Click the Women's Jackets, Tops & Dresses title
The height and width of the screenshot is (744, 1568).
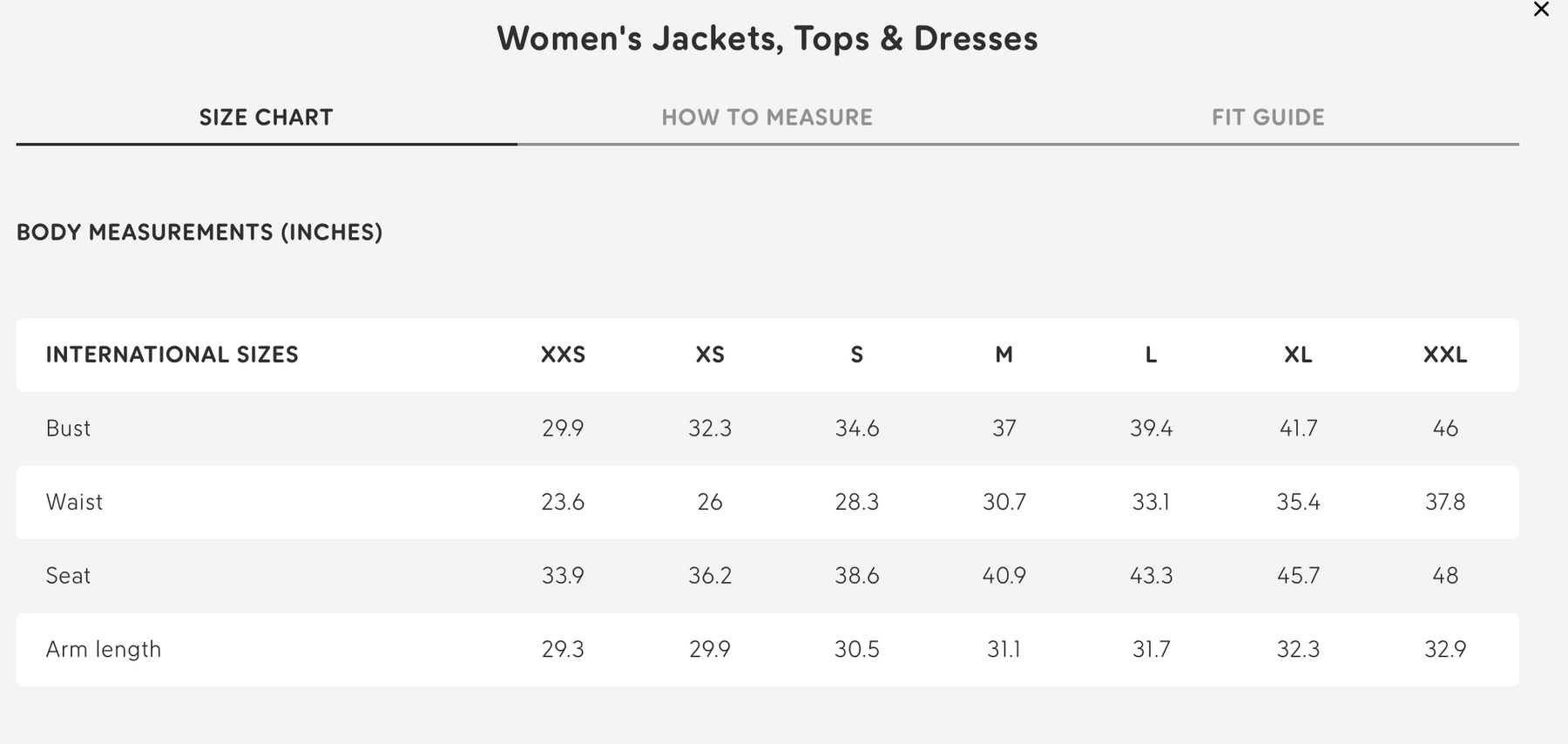(767, 39)
